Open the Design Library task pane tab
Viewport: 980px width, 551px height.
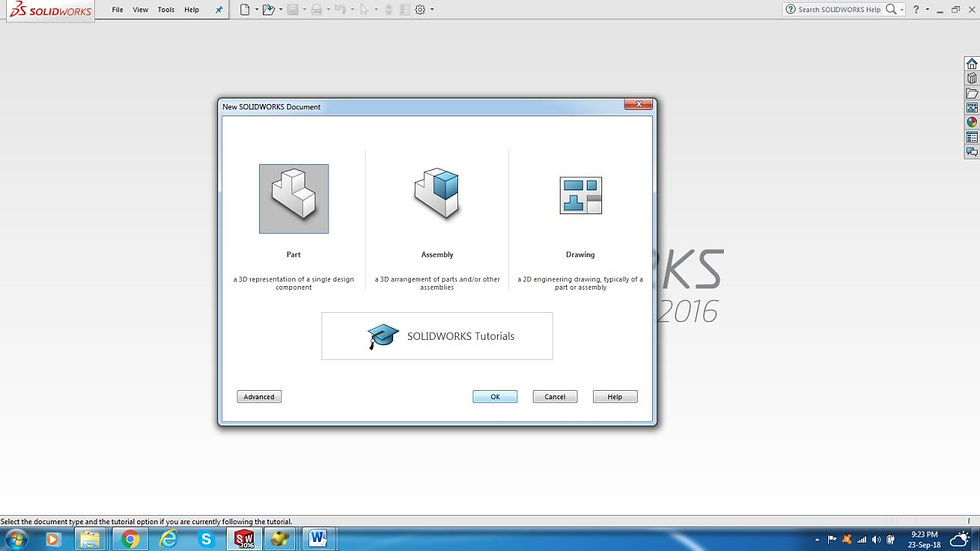pos(972,79)
